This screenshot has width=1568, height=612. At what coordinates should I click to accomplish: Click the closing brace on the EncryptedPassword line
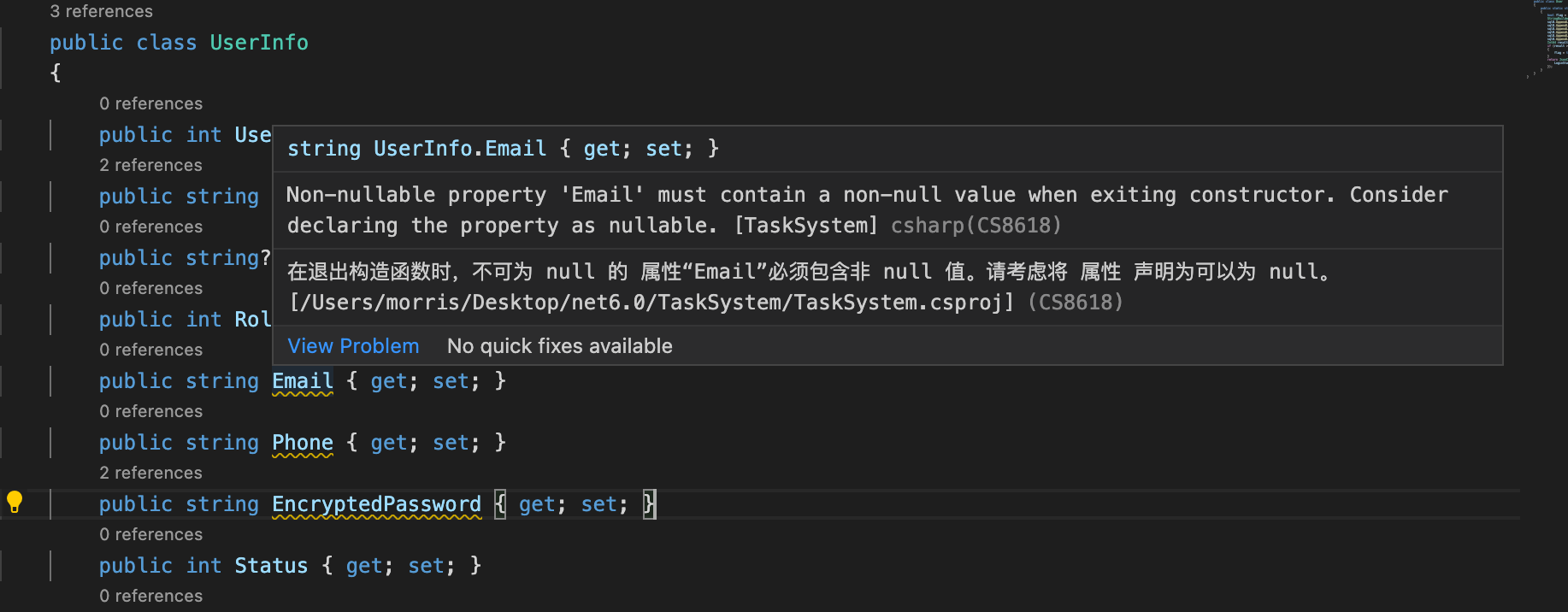650,504
